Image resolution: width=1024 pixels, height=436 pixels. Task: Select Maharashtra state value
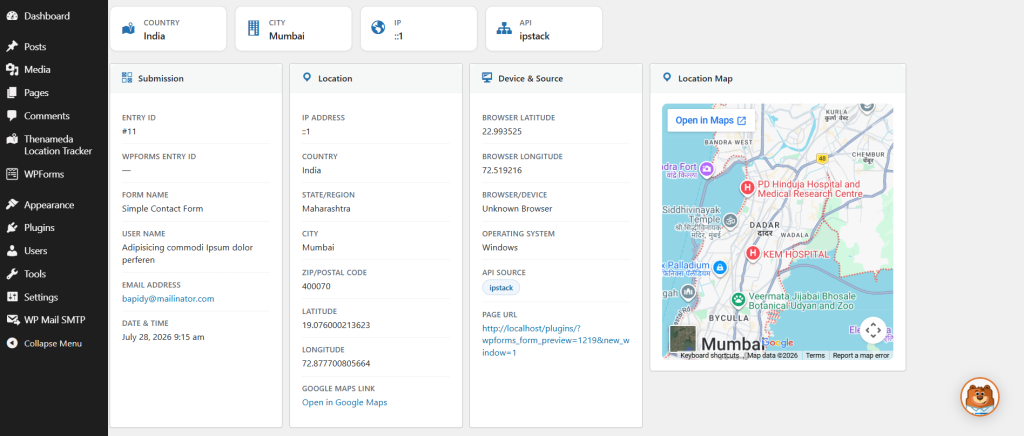click(326, 209)
